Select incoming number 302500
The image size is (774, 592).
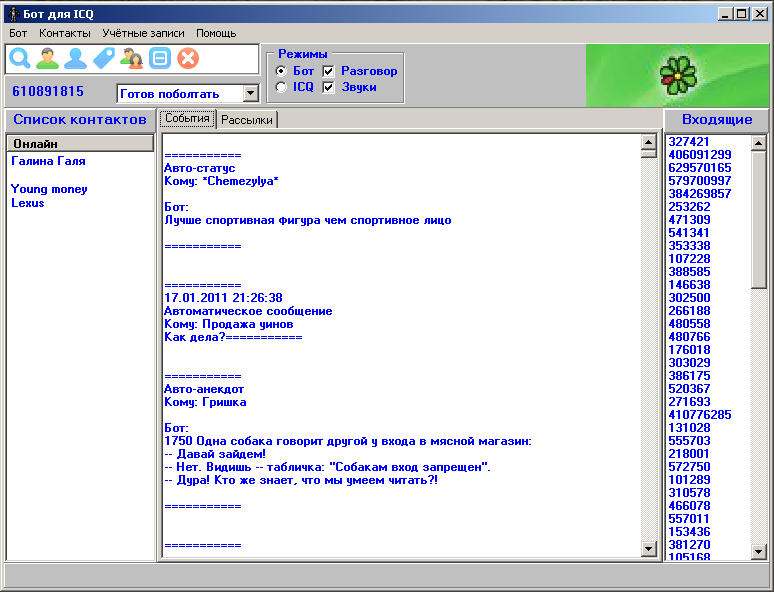tap(689, 298)
